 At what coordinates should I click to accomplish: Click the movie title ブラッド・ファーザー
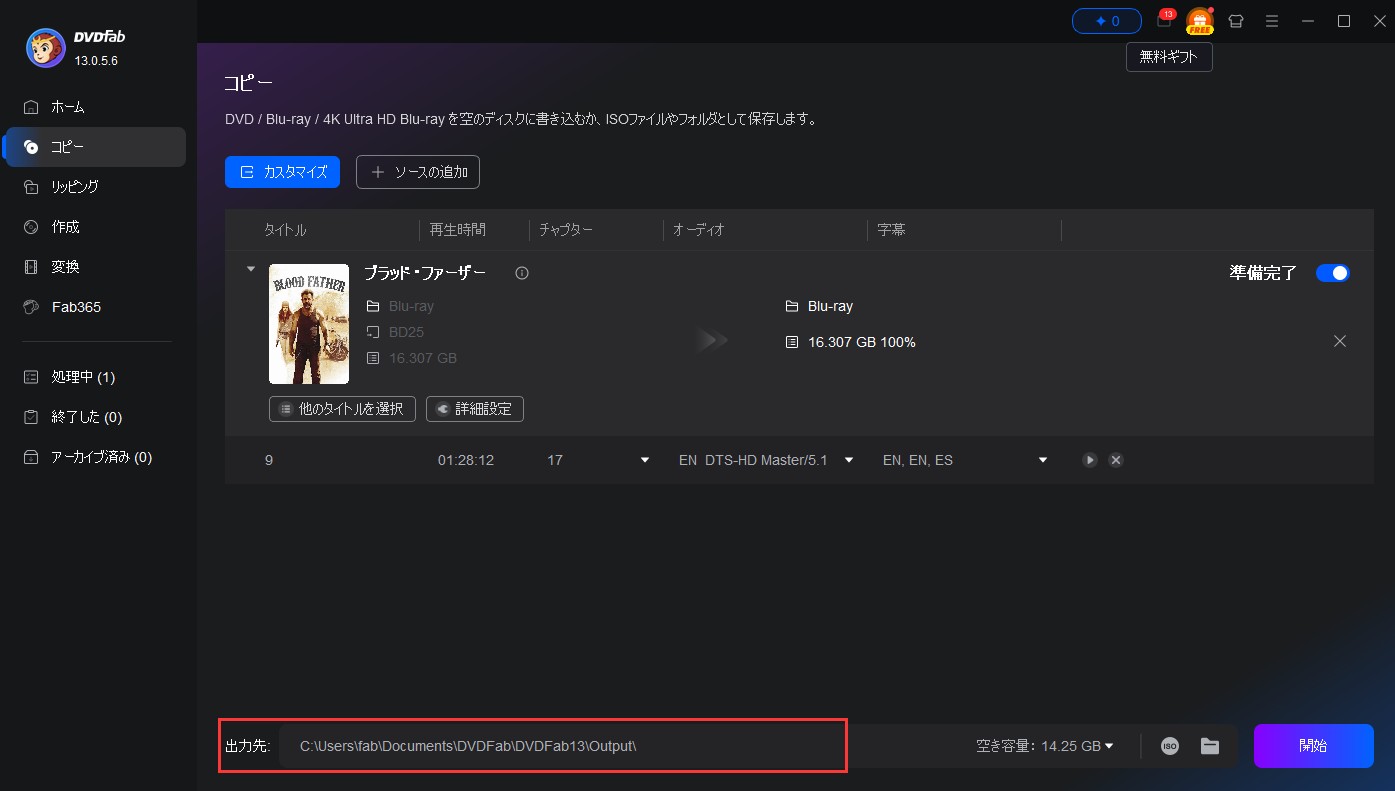(425, 273)
